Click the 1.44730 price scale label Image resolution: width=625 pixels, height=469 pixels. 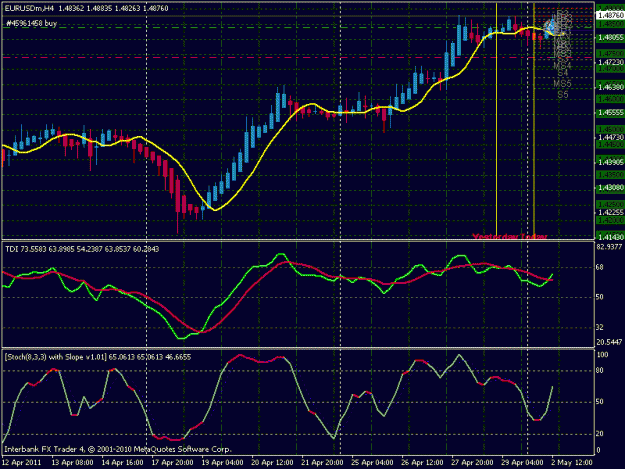(610, 137)
